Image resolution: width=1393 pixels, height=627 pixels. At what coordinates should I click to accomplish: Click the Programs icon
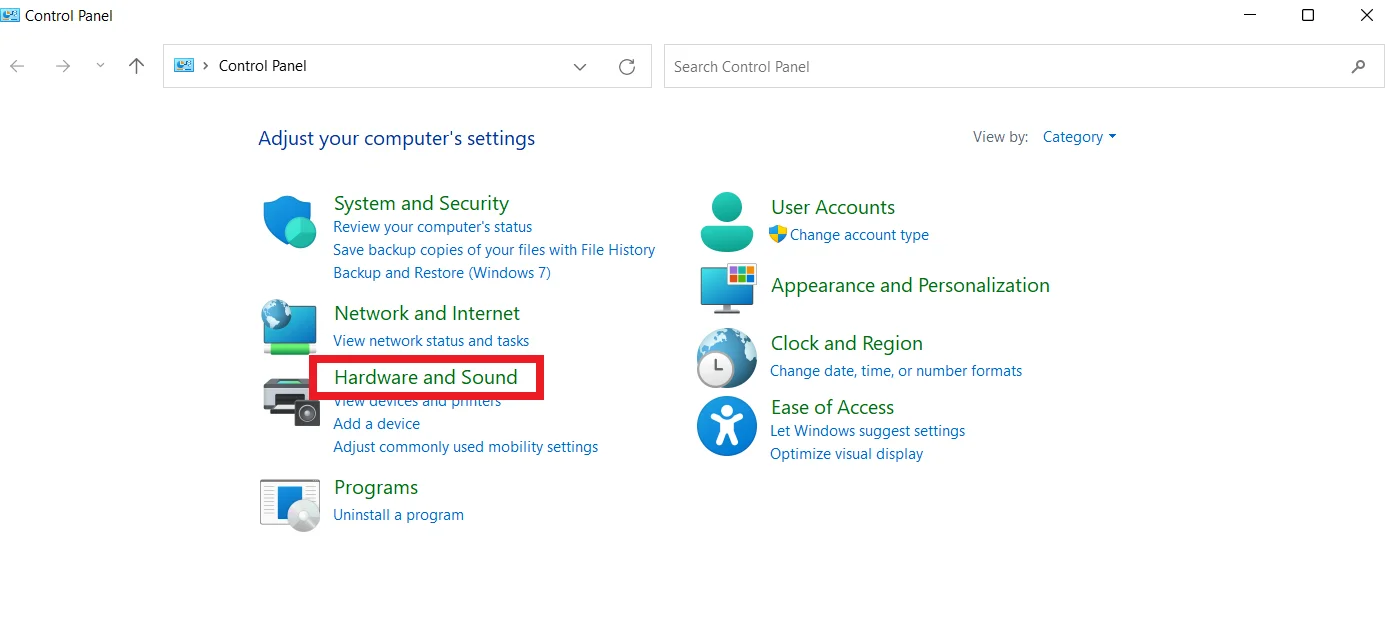click(289, 502)
